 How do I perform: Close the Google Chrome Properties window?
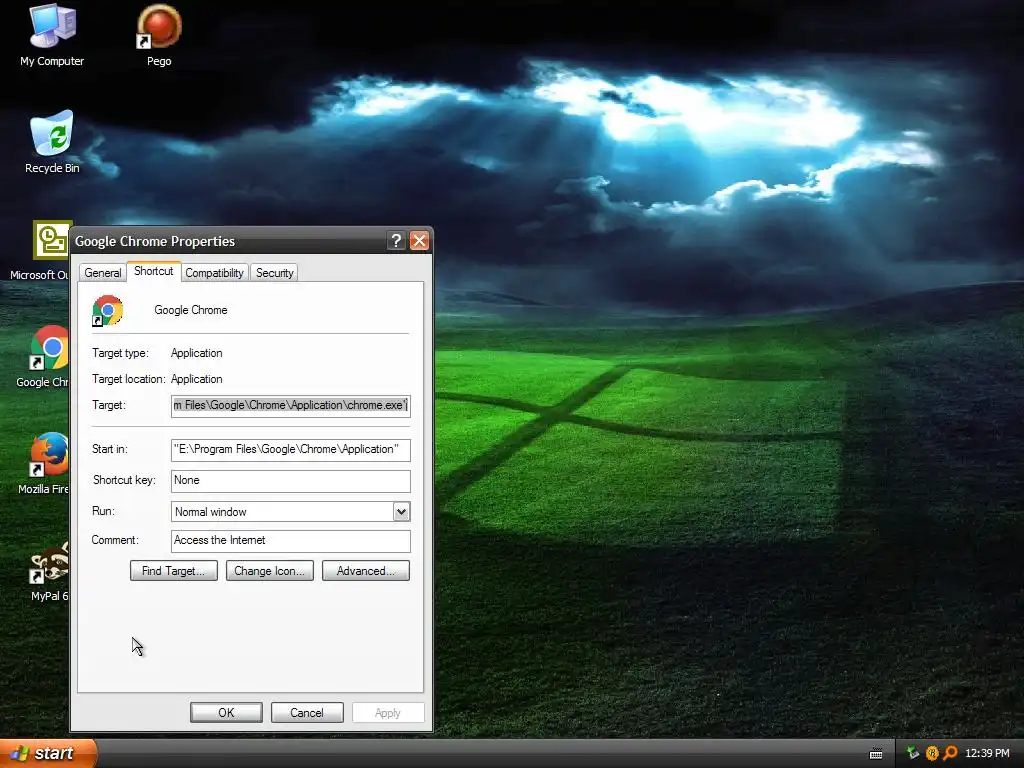[419, 241]
